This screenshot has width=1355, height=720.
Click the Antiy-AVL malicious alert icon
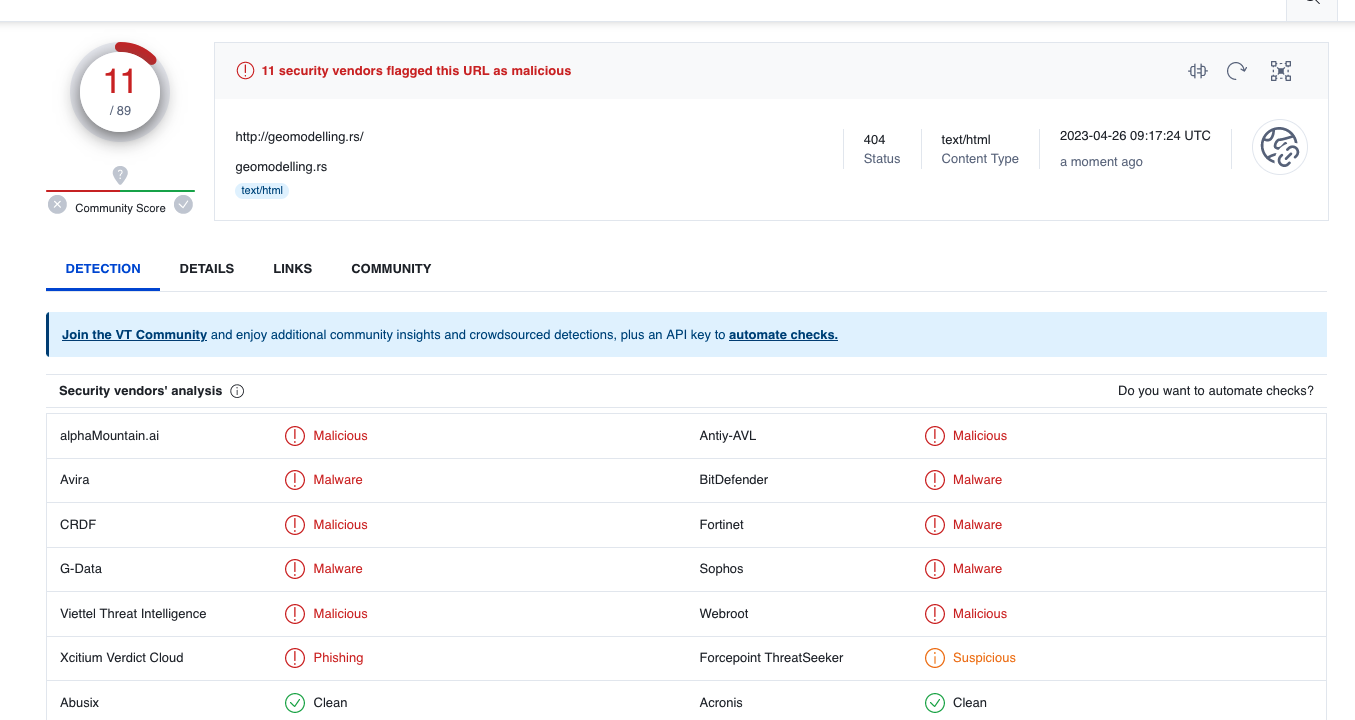click(x=935, y=436)
